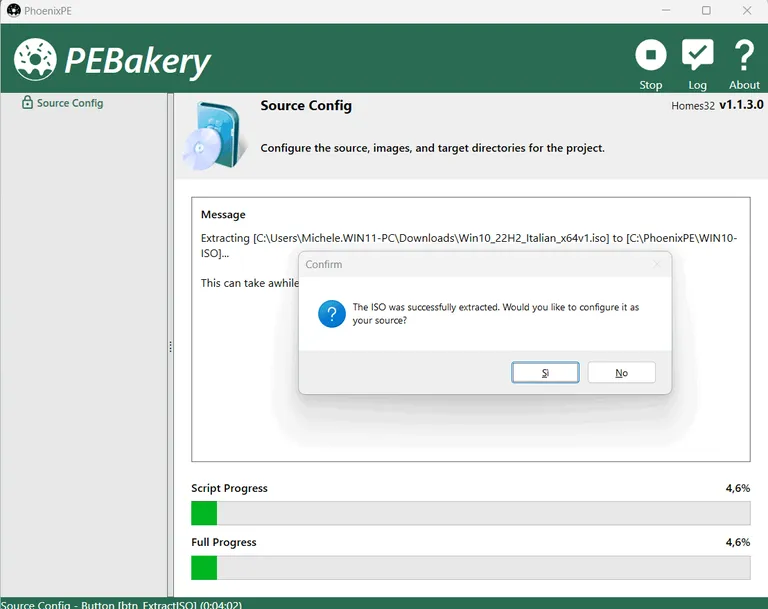
Task: Click the PEBakery donut logo
Action: pyautogui.click(x=34, y=60)
